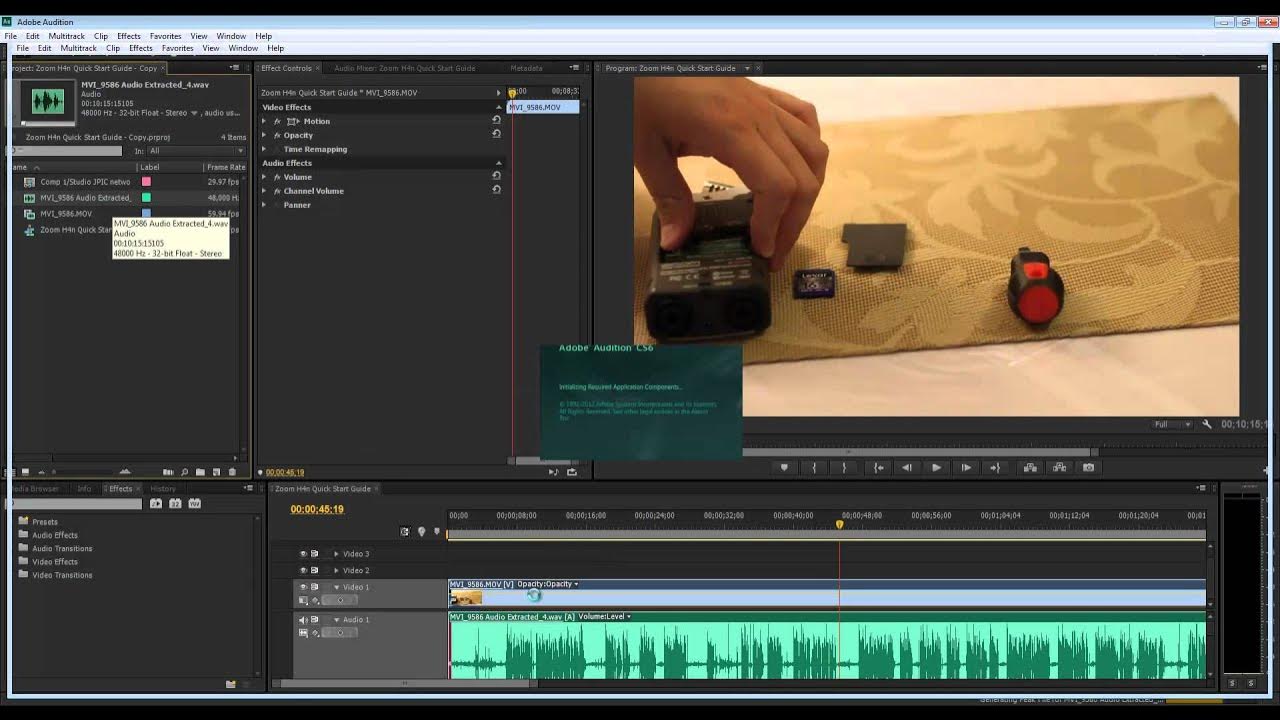Switch to the Metadata tab

tap(526, 68)
